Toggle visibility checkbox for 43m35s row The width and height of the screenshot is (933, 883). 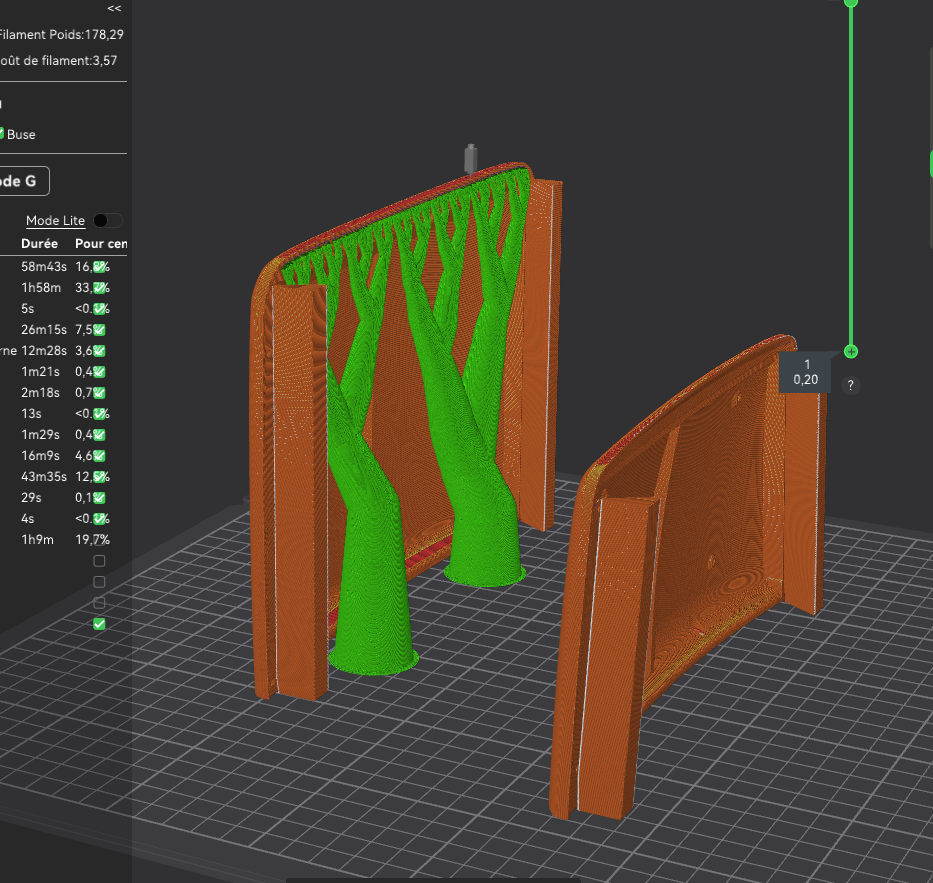click(100, 477)
